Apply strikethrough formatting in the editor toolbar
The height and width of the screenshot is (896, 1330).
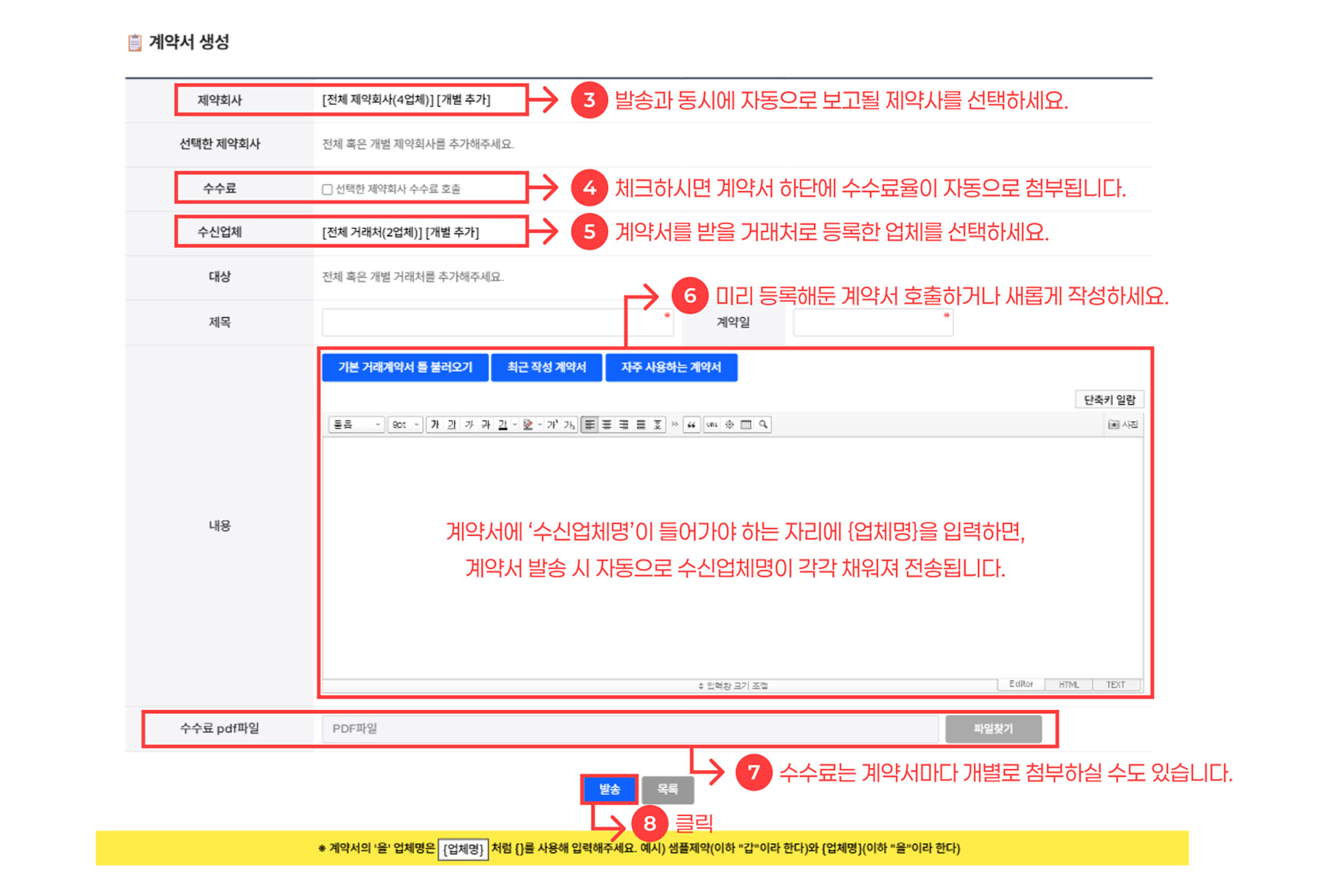[486, 424]
